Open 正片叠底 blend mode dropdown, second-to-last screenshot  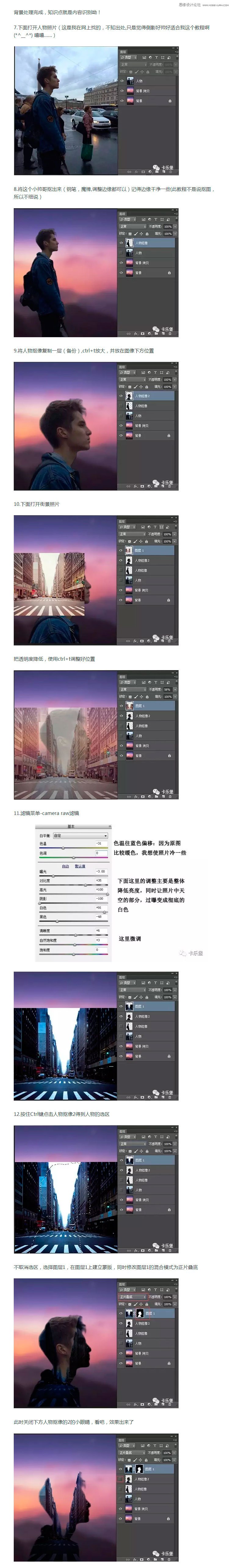coord(133,1297)
